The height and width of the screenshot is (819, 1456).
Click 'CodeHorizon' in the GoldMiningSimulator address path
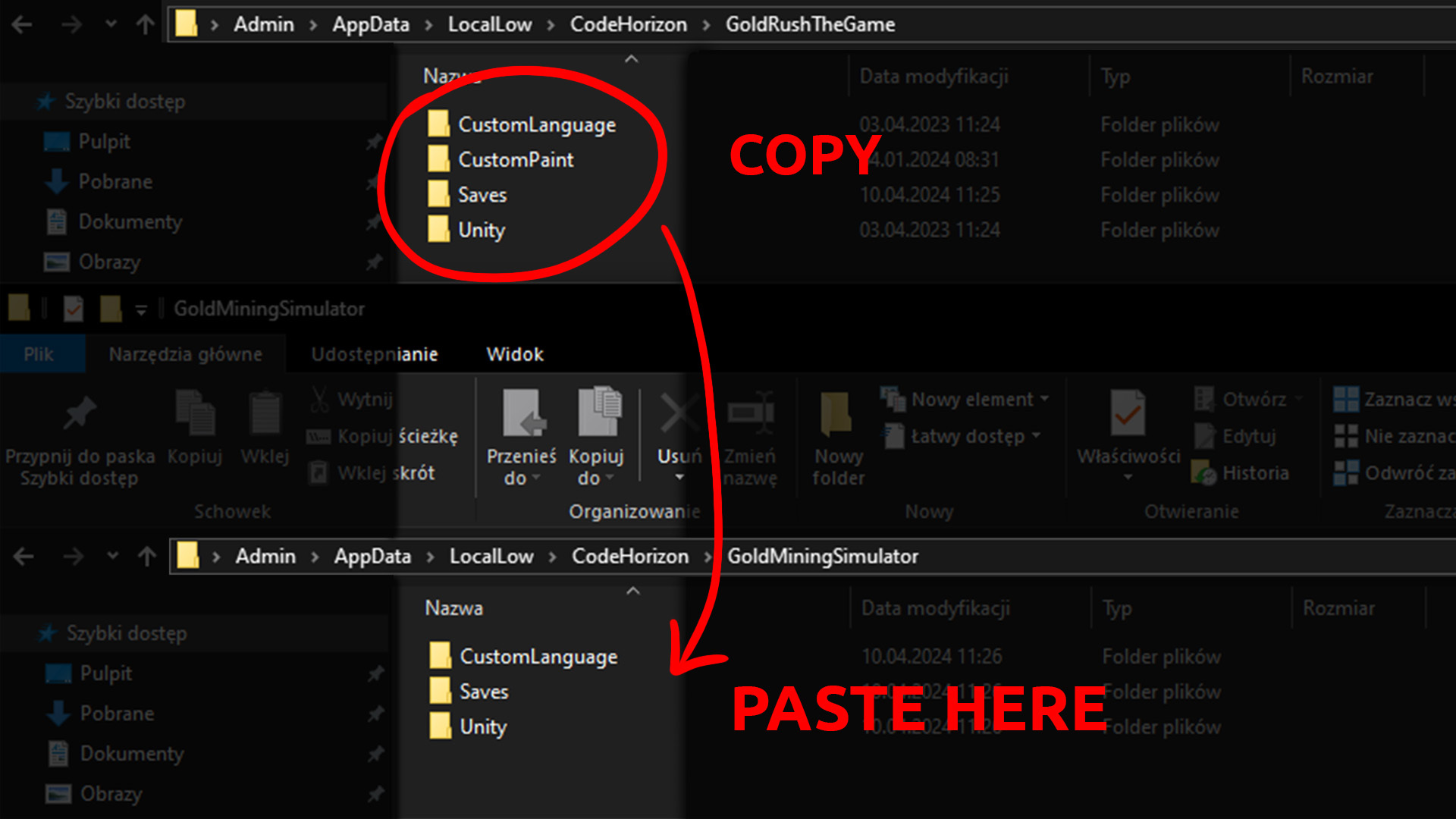[629, 556]
